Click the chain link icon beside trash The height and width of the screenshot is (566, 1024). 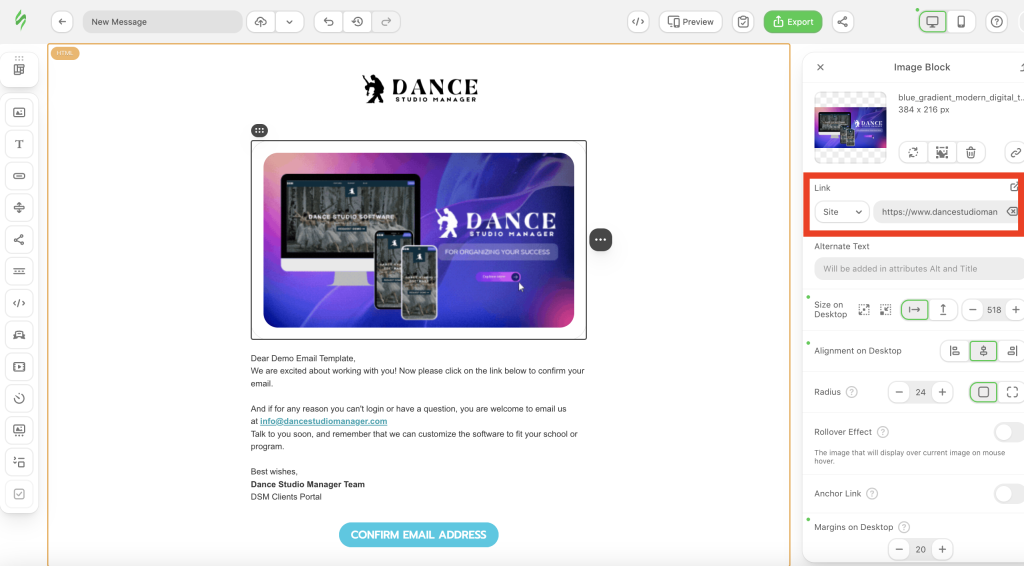click(1014, 152)
